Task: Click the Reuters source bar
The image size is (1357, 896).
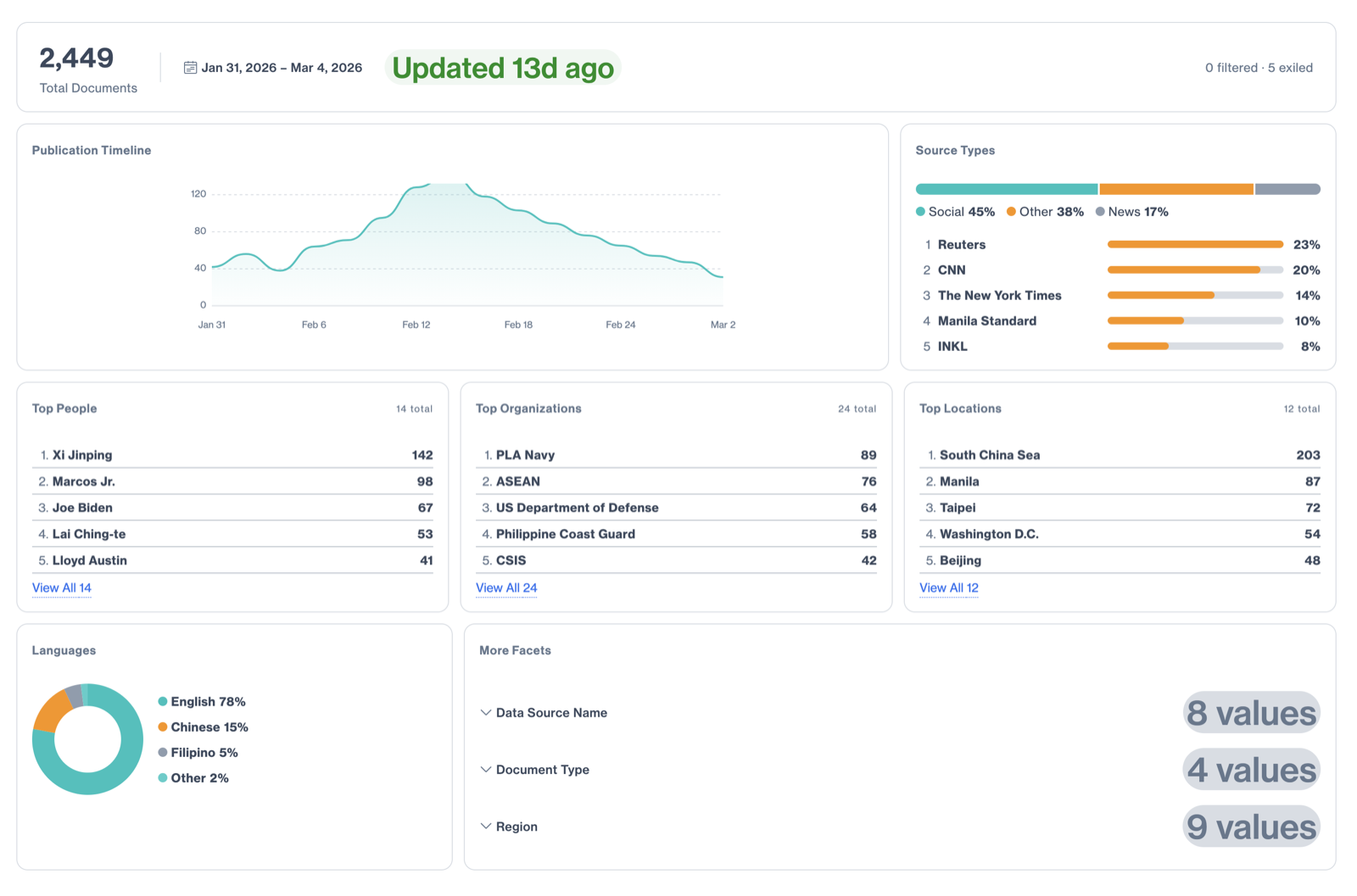Action: (1195, 245)
